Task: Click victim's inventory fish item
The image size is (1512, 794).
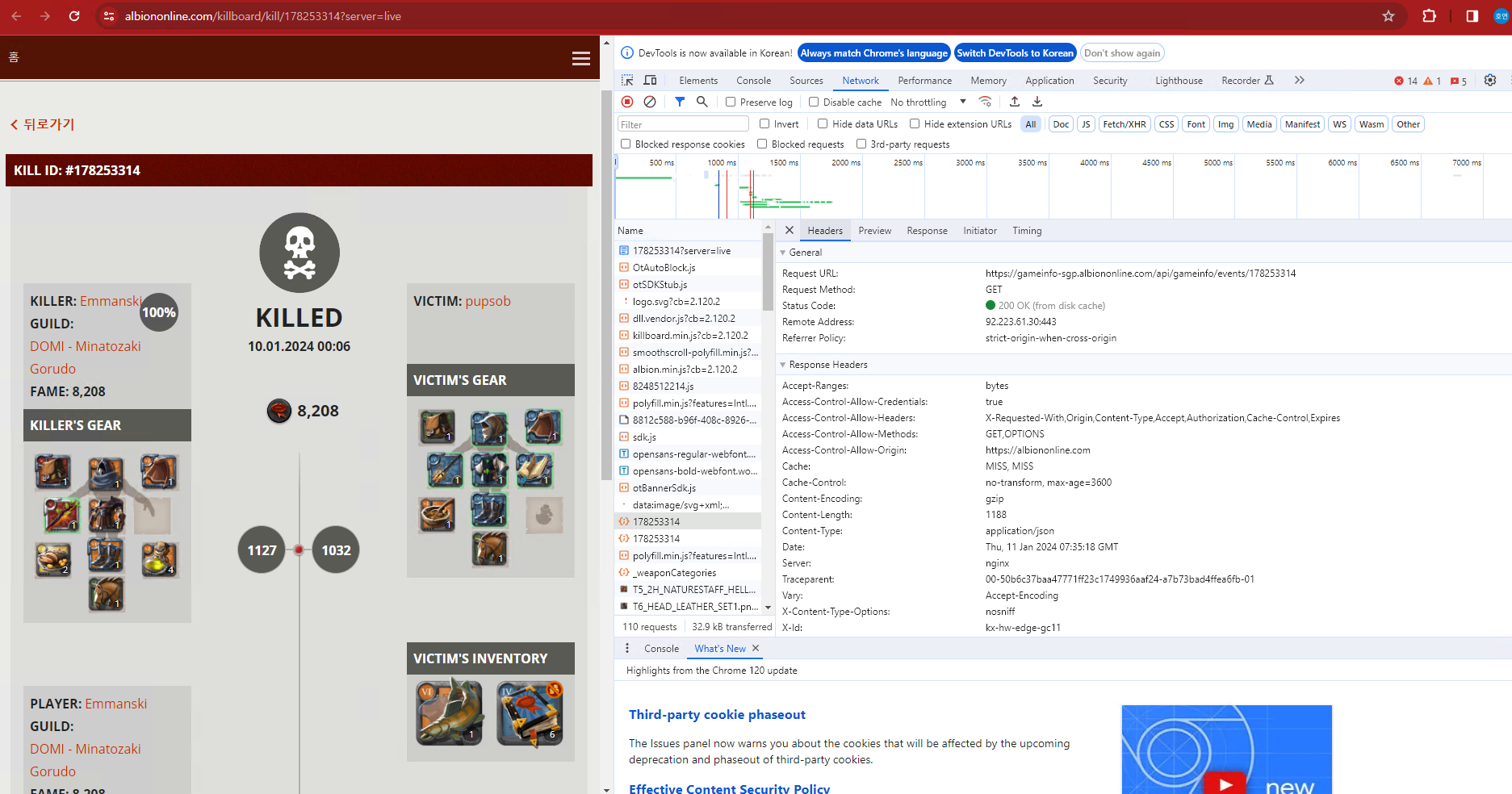Action: (450, 713)
